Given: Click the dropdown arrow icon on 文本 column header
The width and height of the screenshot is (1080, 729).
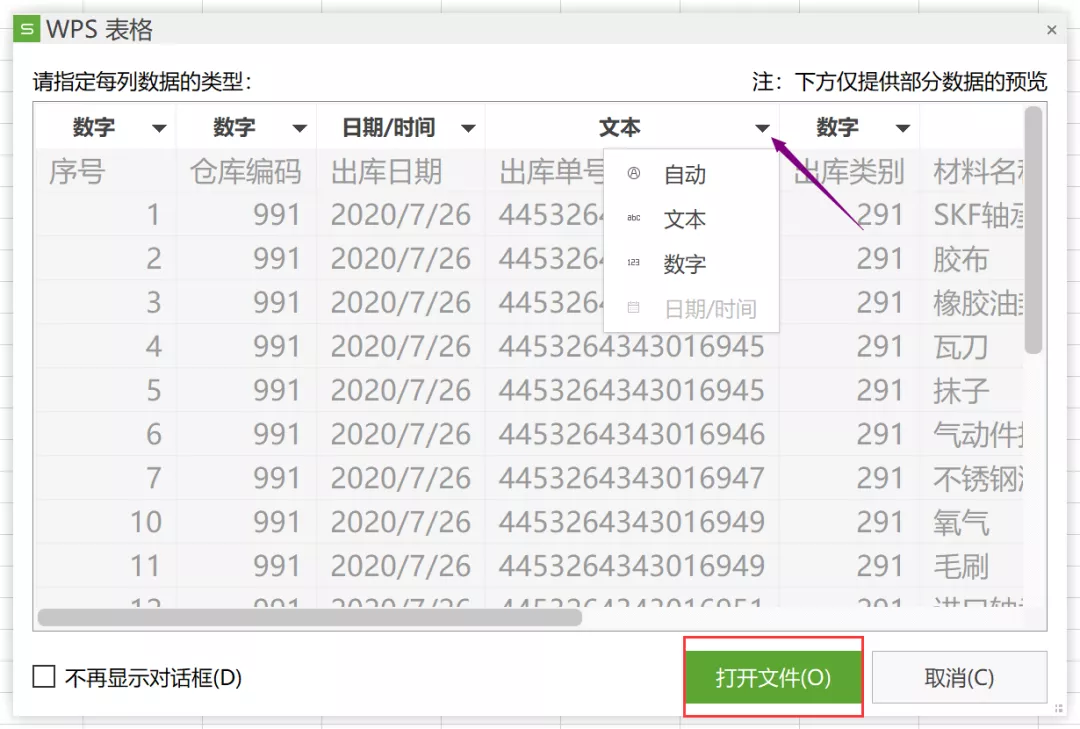Looking at the screenshot, I should point(762,128).
